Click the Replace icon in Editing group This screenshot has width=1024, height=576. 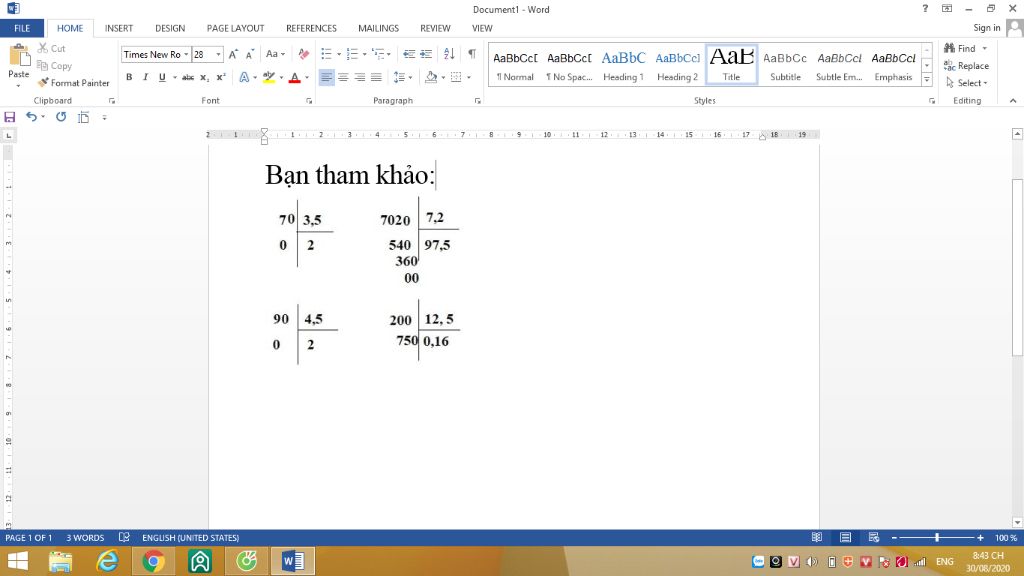[x=950, y=65]
